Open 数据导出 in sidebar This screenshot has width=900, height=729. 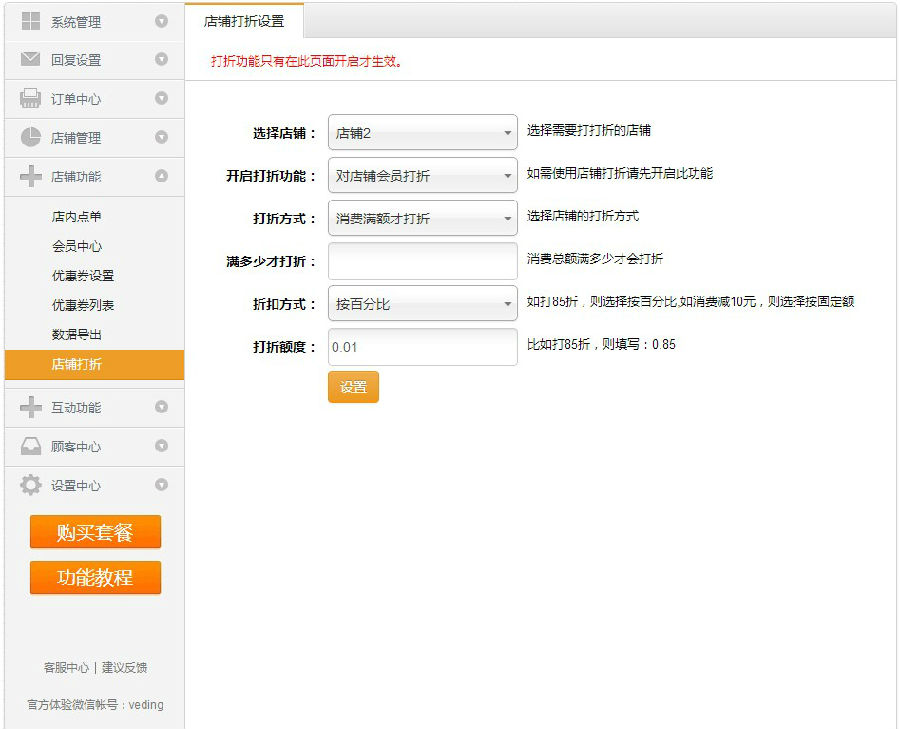[x=76, y=334]
